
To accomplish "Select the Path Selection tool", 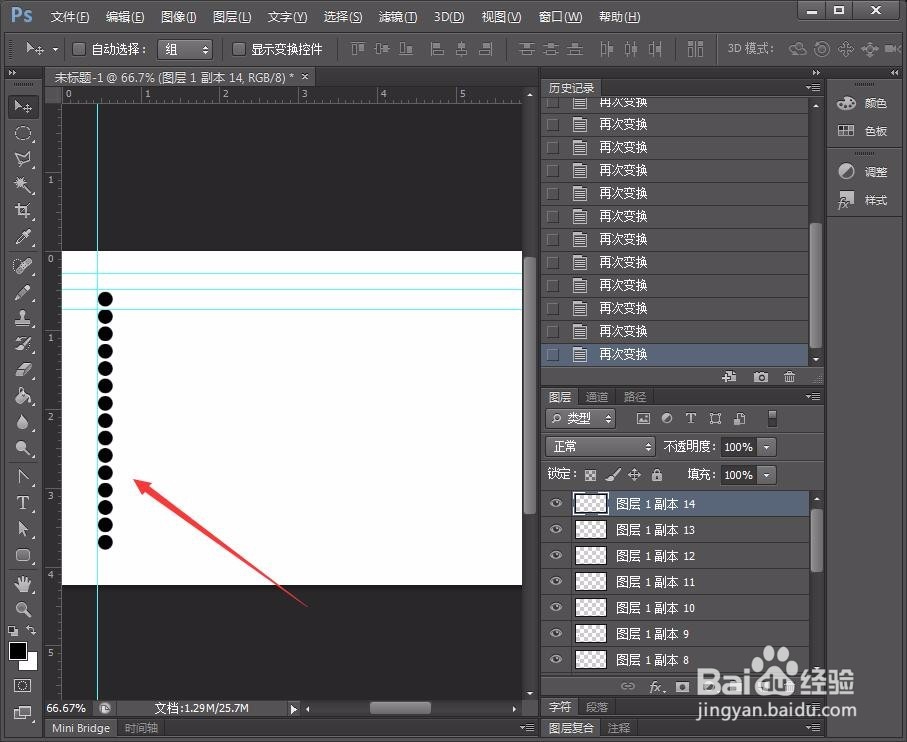I will 23,529.
